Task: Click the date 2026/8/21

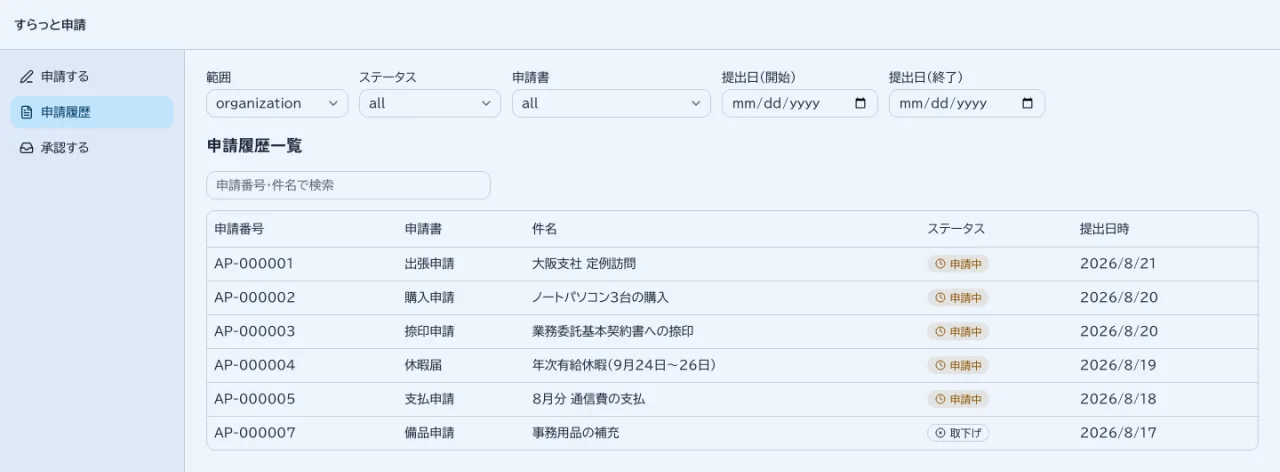Action: click(x=1118, y=264)
